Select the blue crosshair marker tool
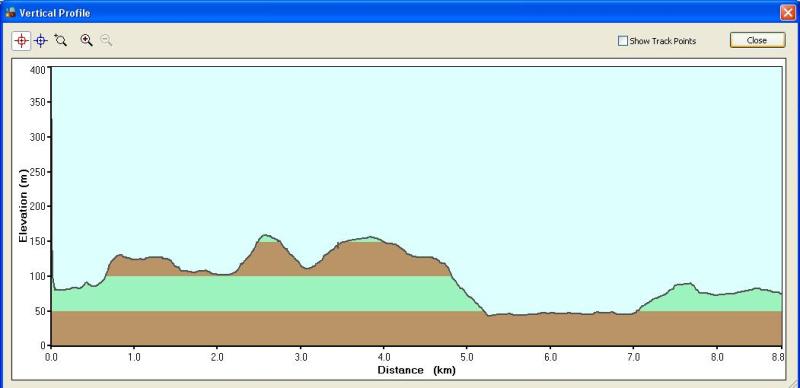The height and width of the screenshot is (388, 800). click(41, 41)
